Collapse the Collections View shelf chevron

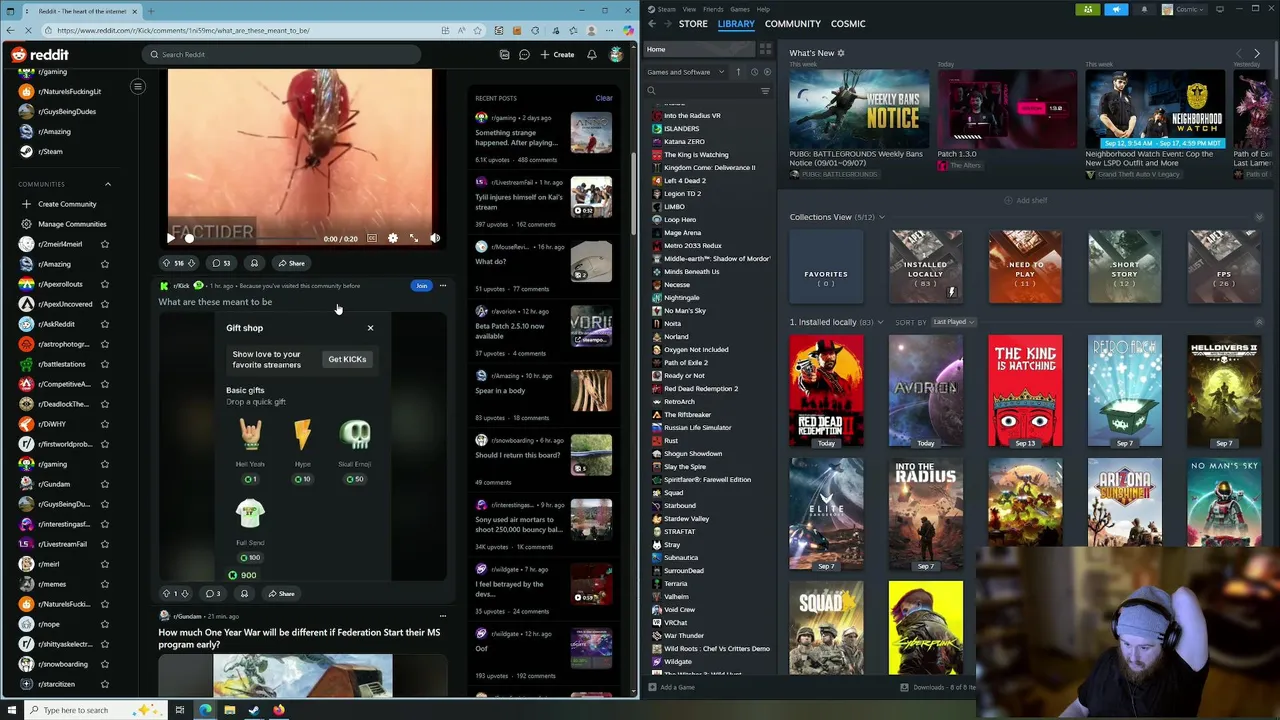click(1259, 217)
